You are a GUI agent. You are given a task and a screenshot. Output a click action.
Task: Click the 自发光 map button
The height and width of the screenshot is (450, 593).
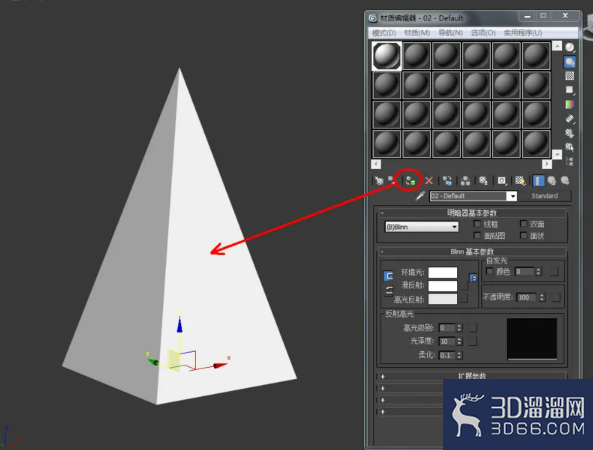click(554, 272)
